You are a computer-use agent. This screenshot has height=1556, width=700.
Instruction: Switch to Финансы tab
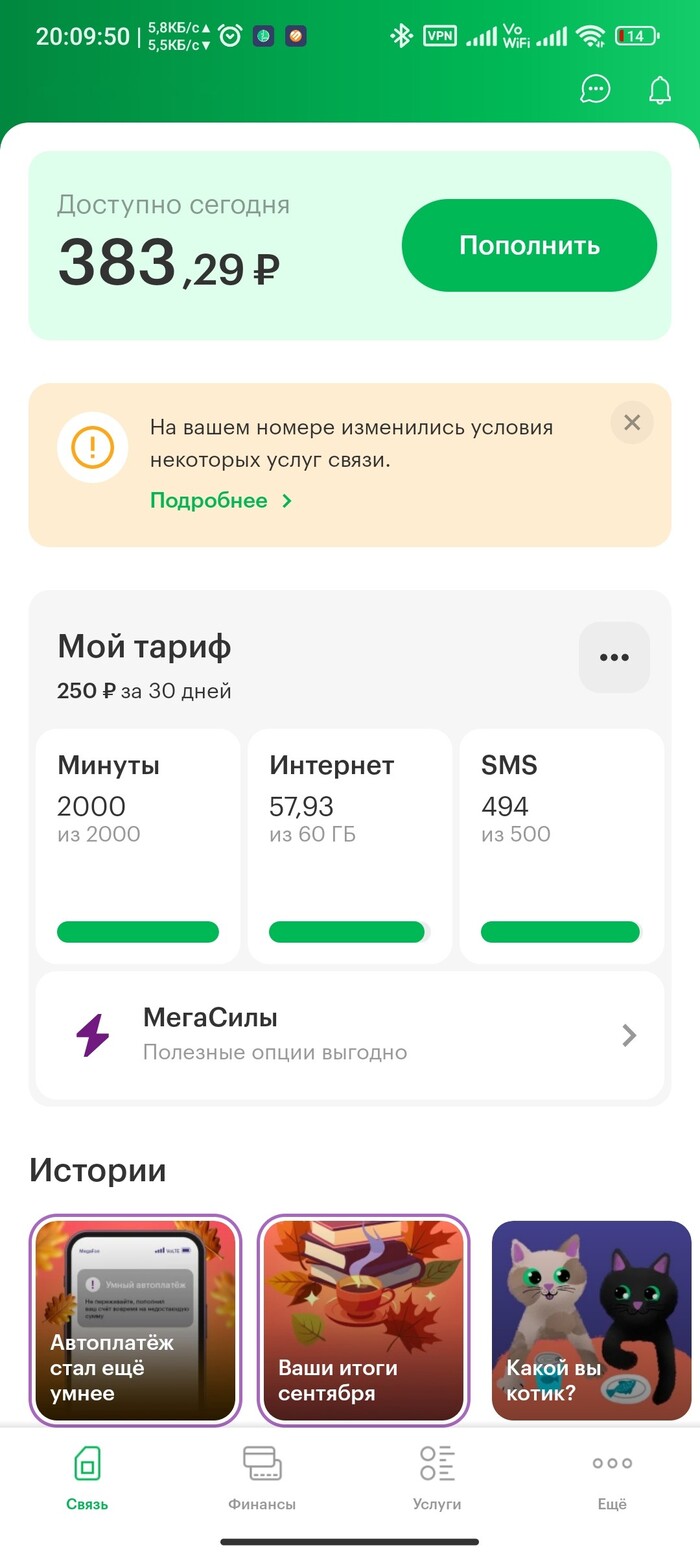pos(262,1478)
